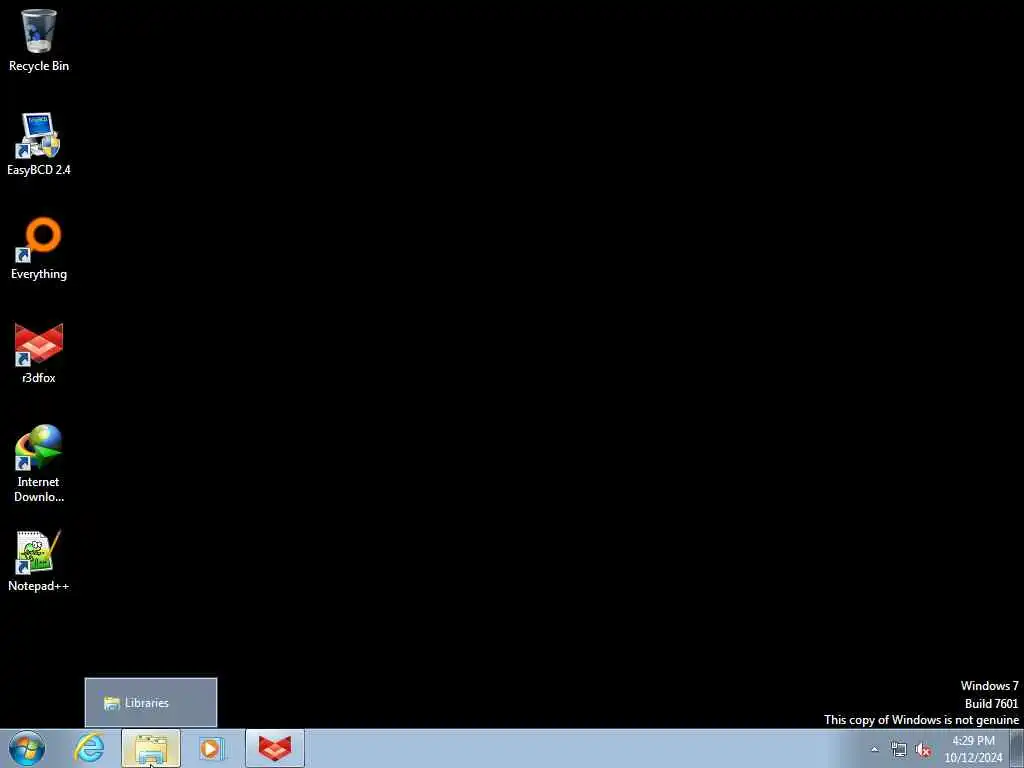Click the Recycle Bin label text
This screenshot has height=768, width=1024.
point(39,66)
